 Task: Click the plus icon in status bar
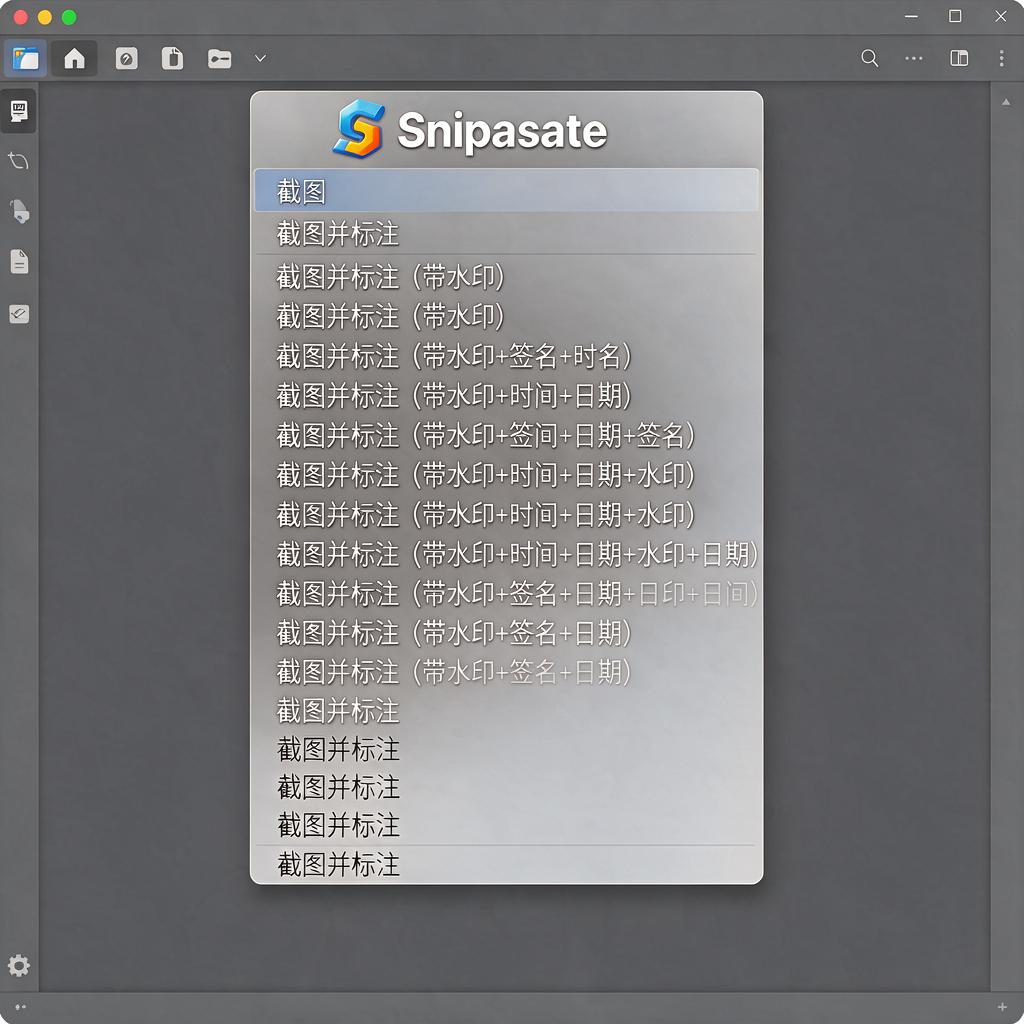pos(1002,1007)
